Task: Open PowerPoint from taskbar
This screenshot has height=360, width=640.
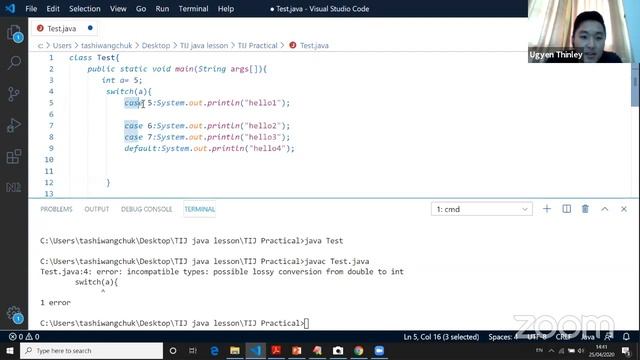Action: (297, 351)
